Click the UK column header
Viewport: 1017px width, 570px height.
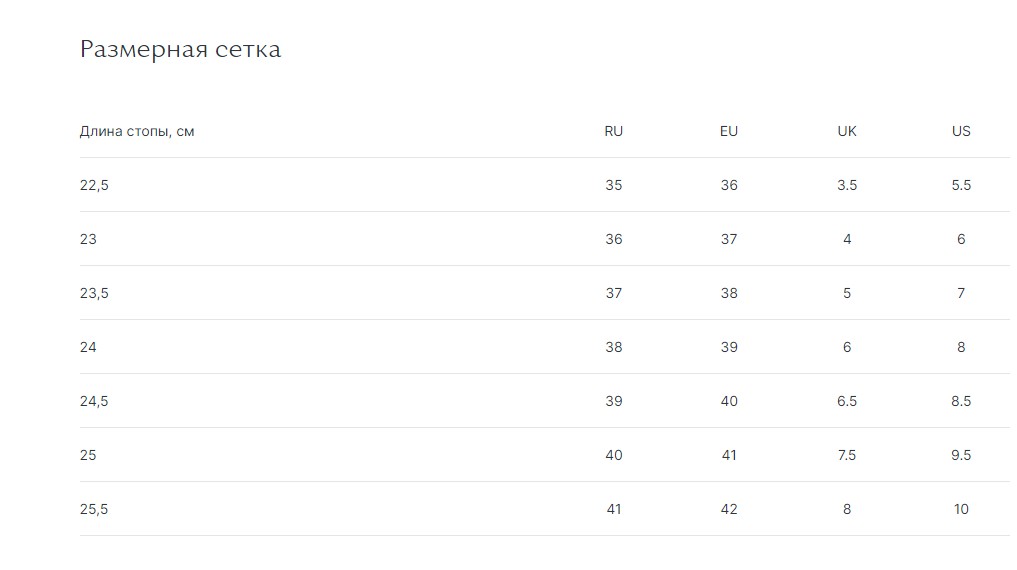pos(847,131)
